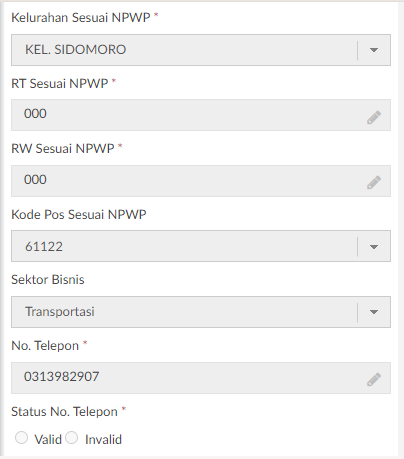The image size is (404, 459).
Task: Choose the Invalid text label for phone status
Action: tap(103, 440)
